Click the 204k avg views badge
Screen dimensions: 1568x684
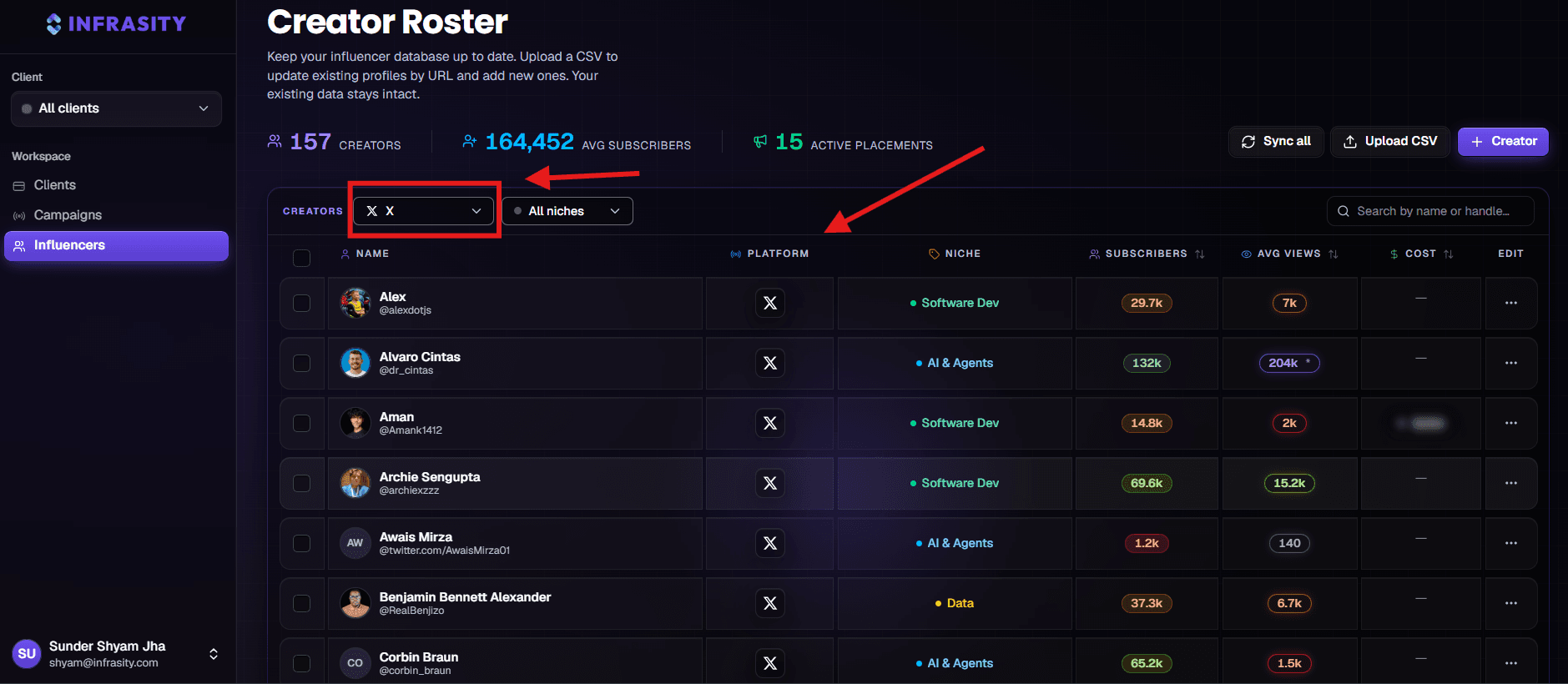point(1289,363)
